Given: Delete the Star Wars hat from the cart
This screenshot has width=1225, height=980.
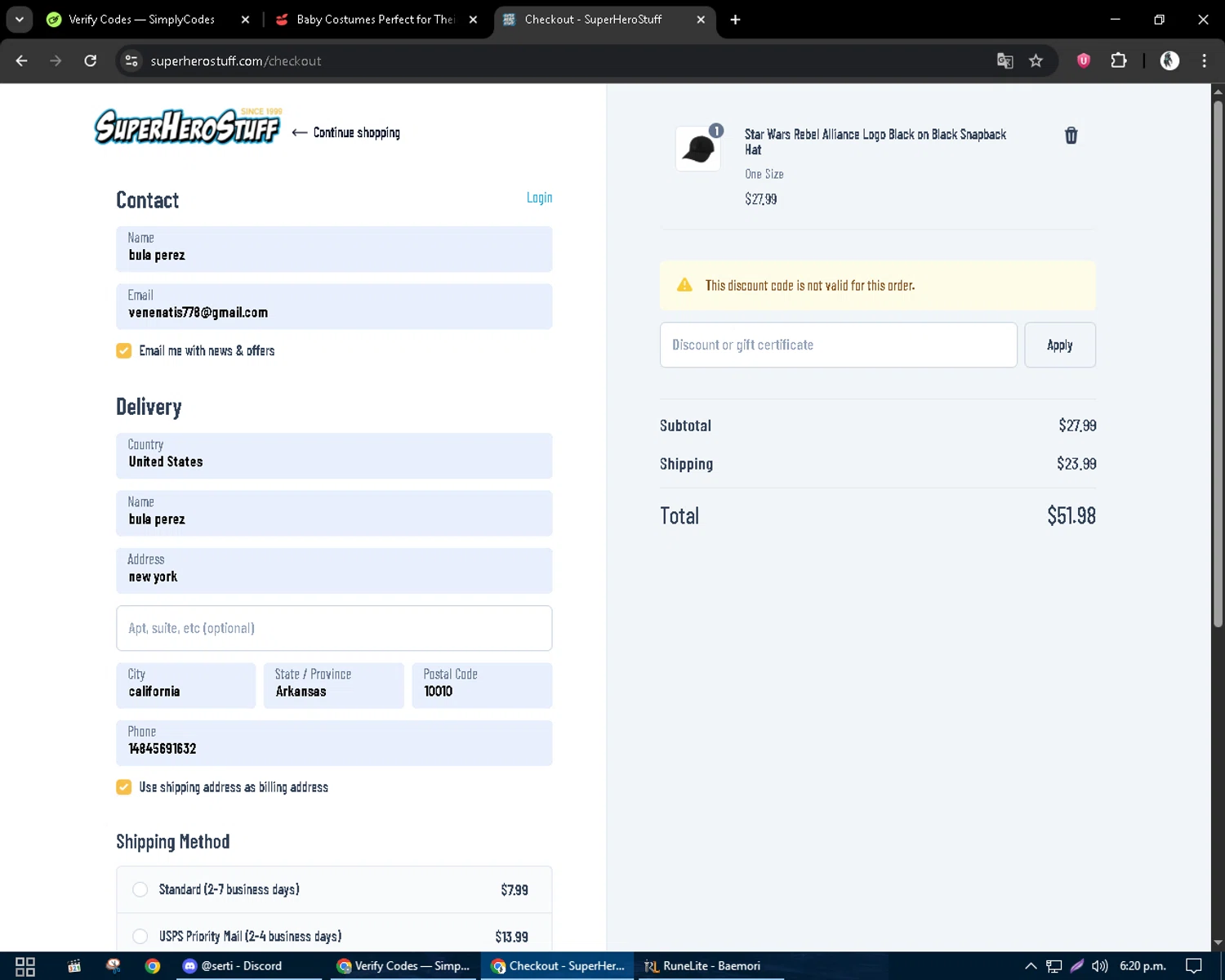Looking at the screenshot, I should (x=1071, y=136).
